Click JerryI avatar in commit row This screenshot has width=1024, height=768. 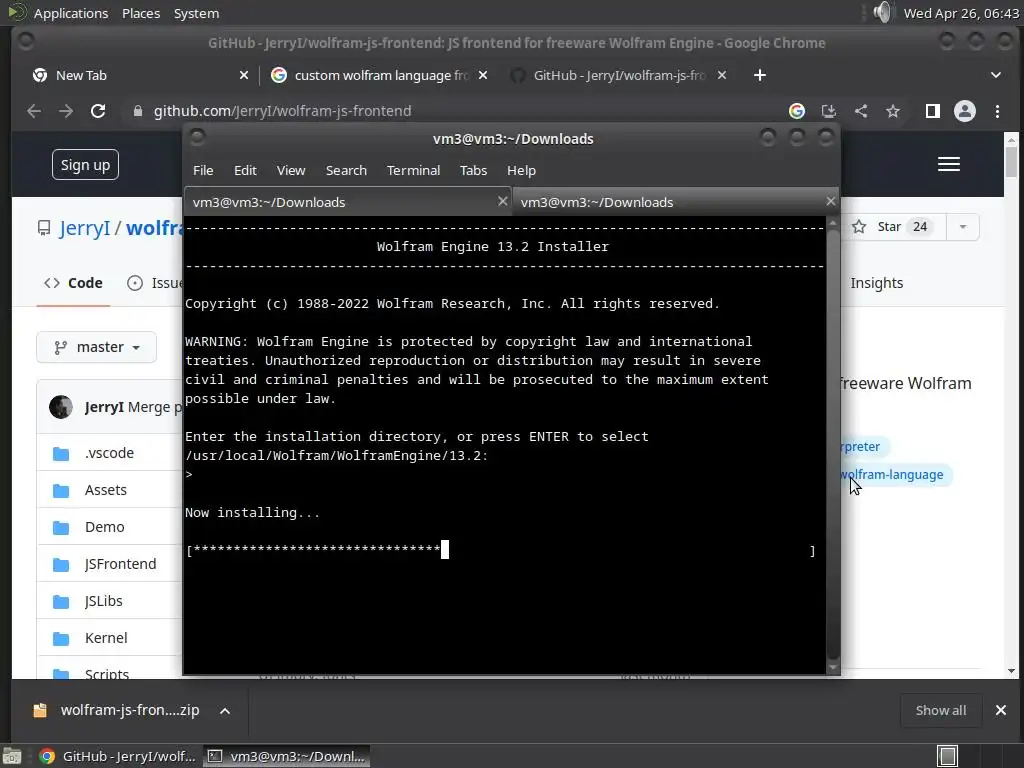(x=61, y=407)
